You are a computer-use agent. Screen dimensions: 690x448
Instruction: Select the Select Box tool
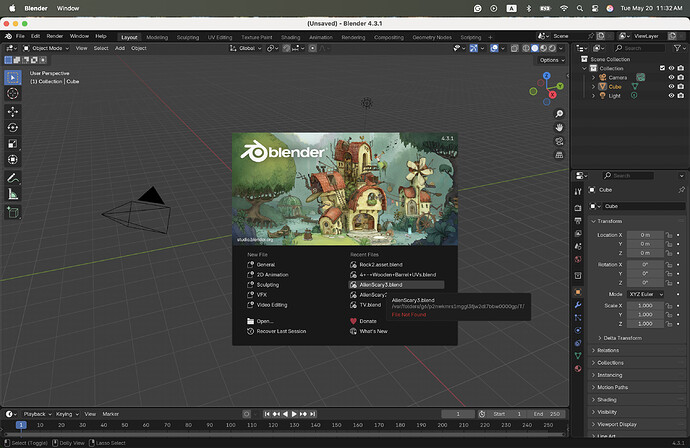(13, 77)
